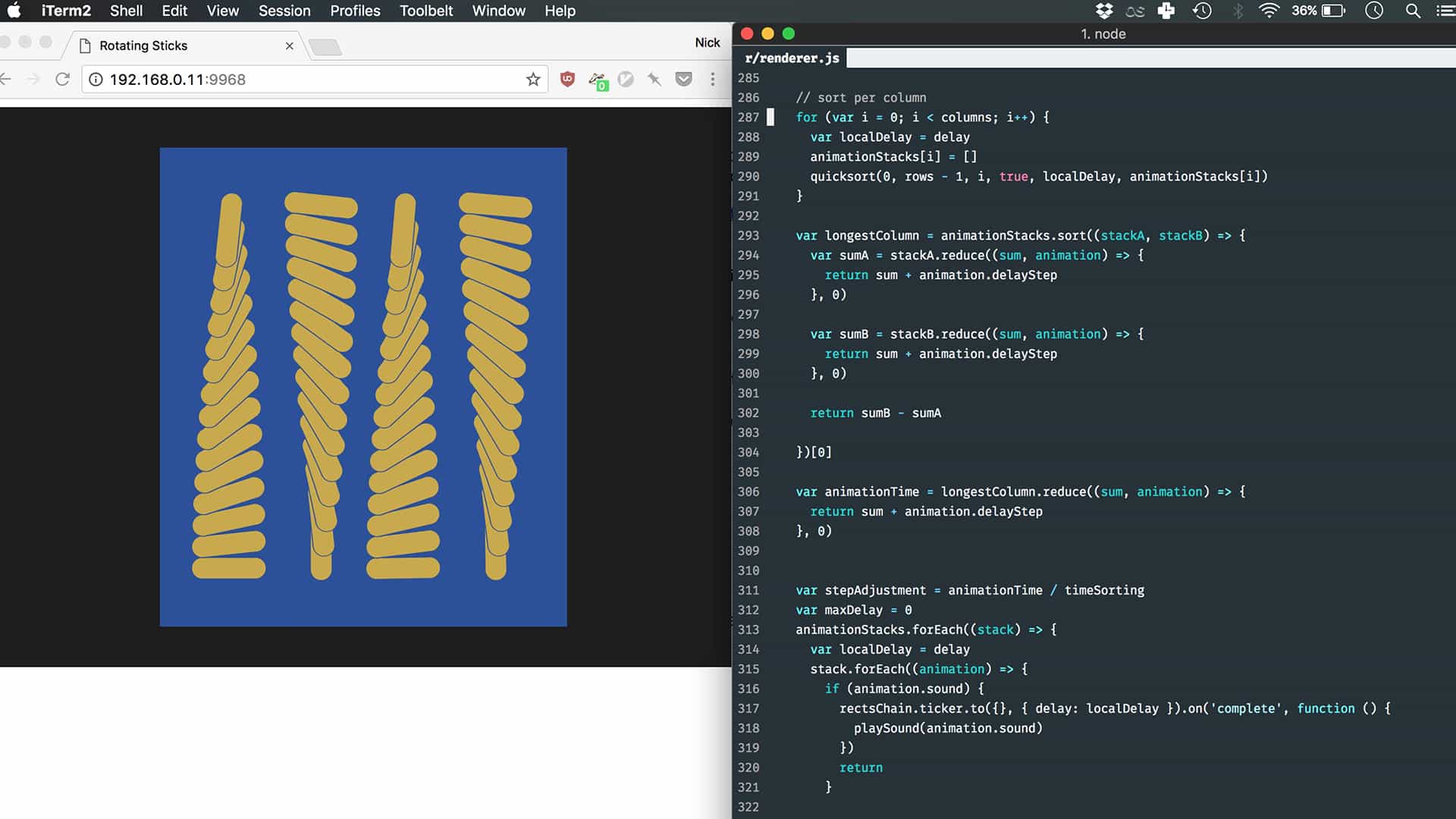Image resolution: width=1456 pixels, height=819 pixels.
Task: Open Spotlight search magnifier
Action: [1413, 11]
